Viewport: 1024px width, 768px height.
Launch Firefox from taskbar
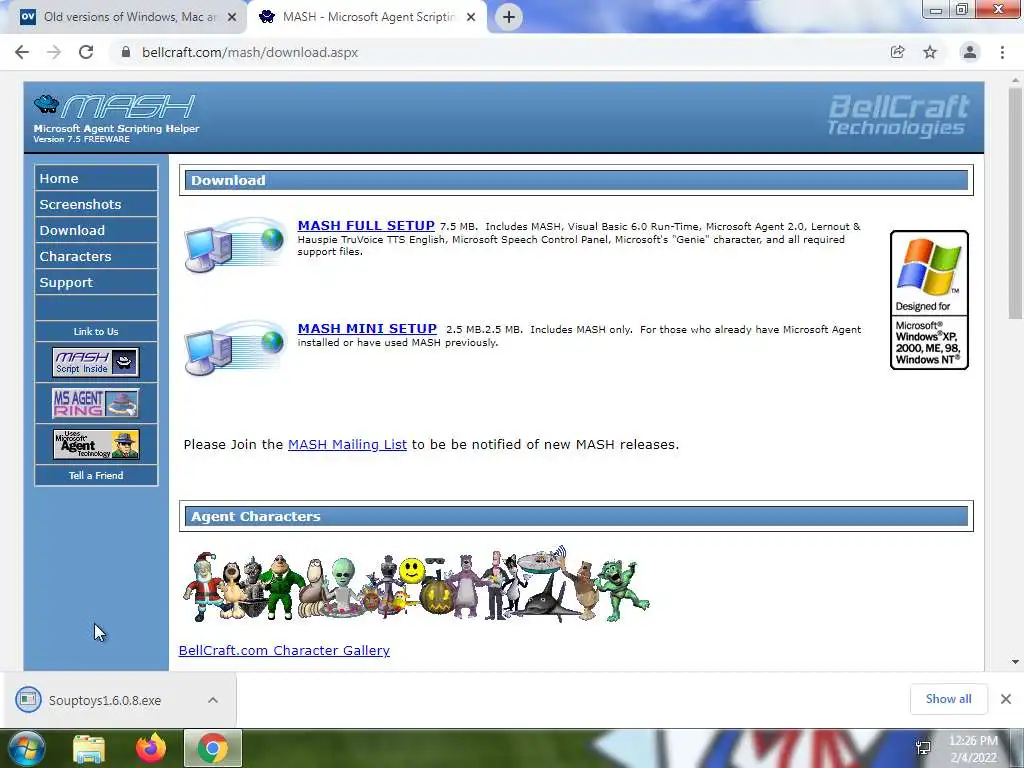151,748
